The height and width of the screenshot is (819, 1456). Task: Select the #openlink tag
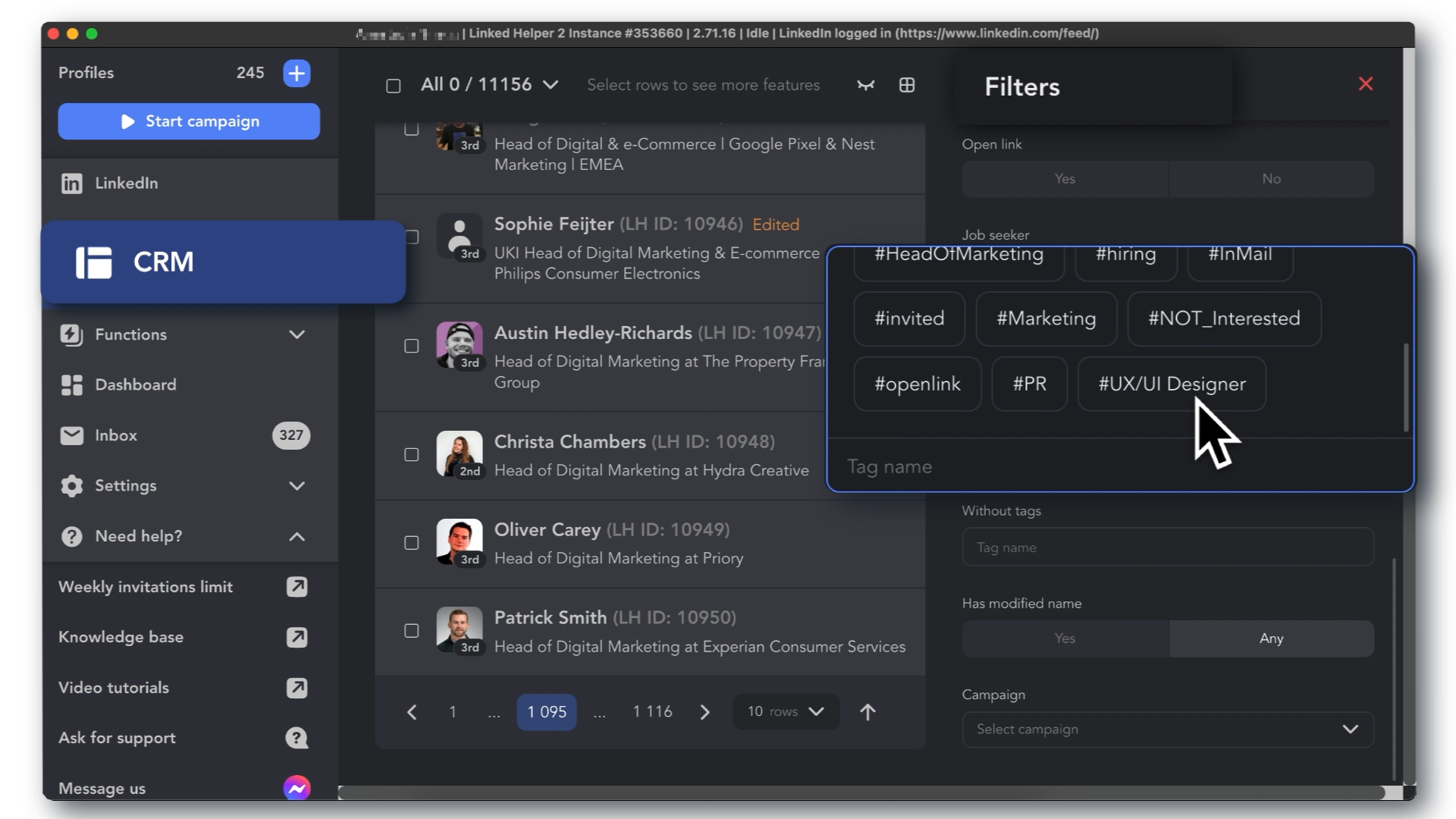point(918,384)
